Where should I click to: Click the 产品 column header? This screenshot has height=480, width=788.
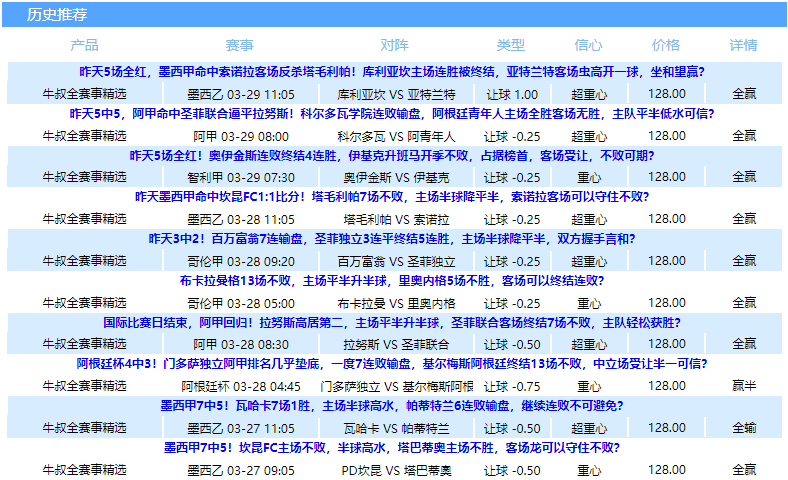point(84,45)
